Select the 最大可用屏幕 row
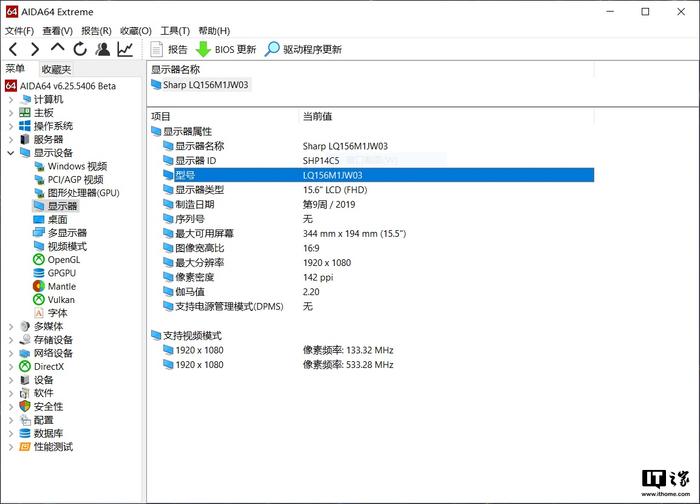The width and height of the screenshot is (700, 504). tap(378, 234)
